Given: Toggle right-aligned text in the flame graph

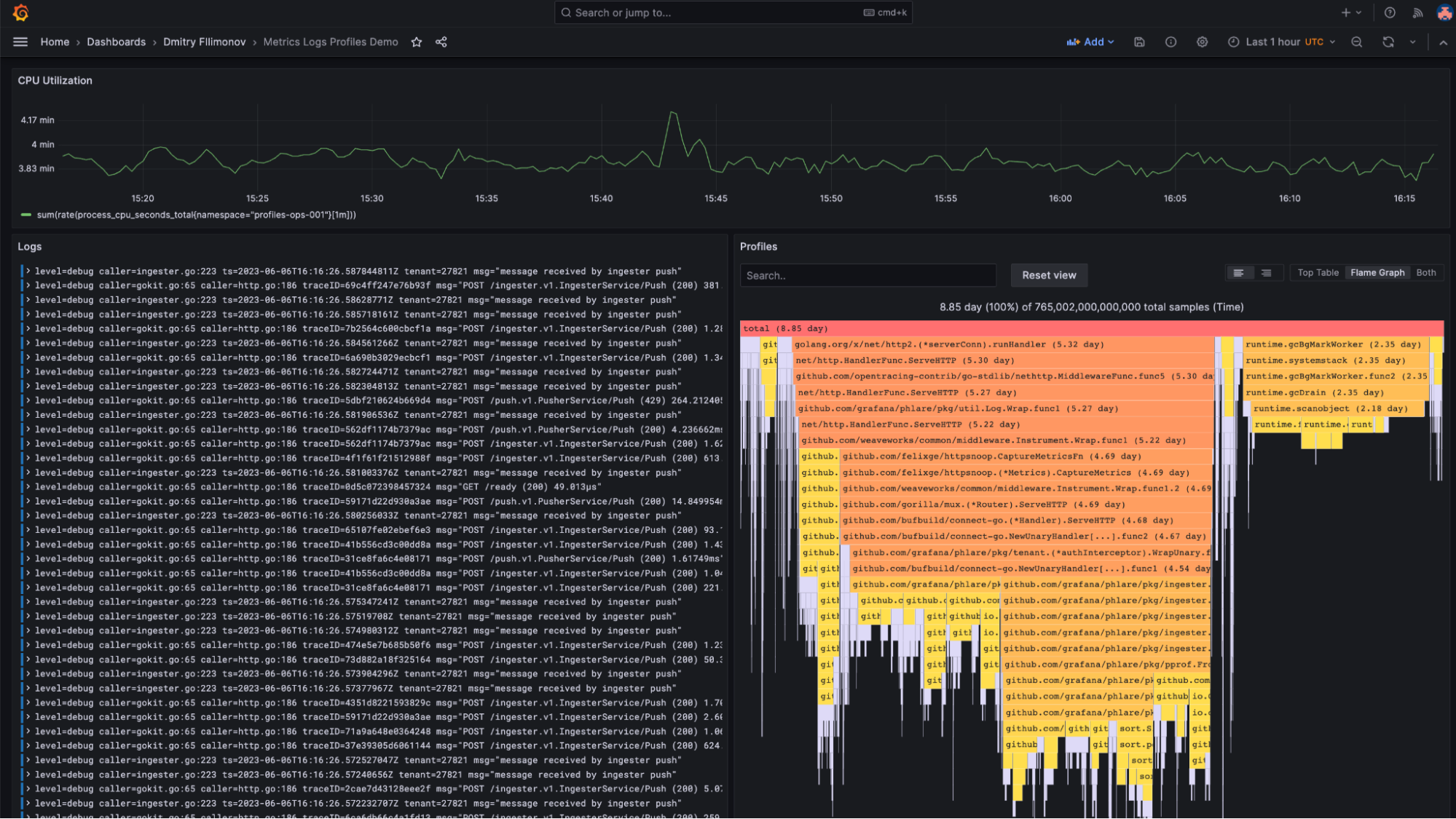Looking at the screenshot, I should 1266,272.
